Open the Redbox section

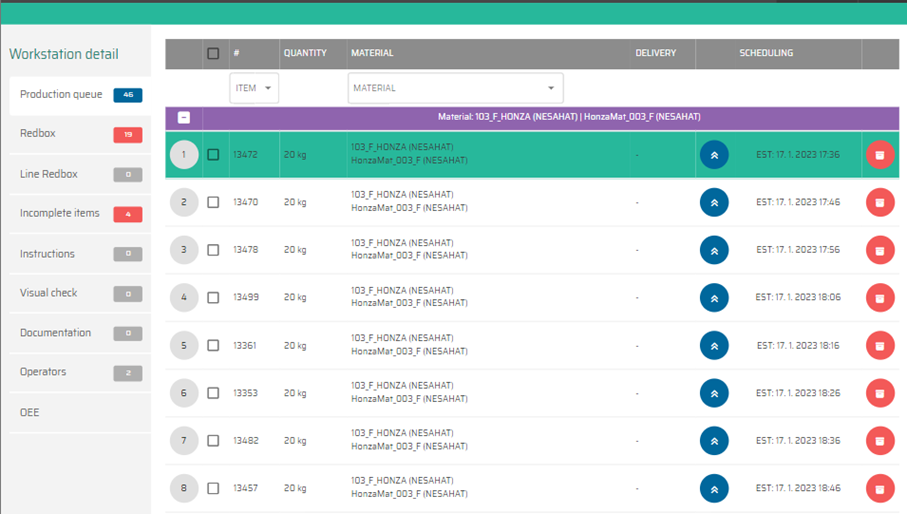coord(38,134)
